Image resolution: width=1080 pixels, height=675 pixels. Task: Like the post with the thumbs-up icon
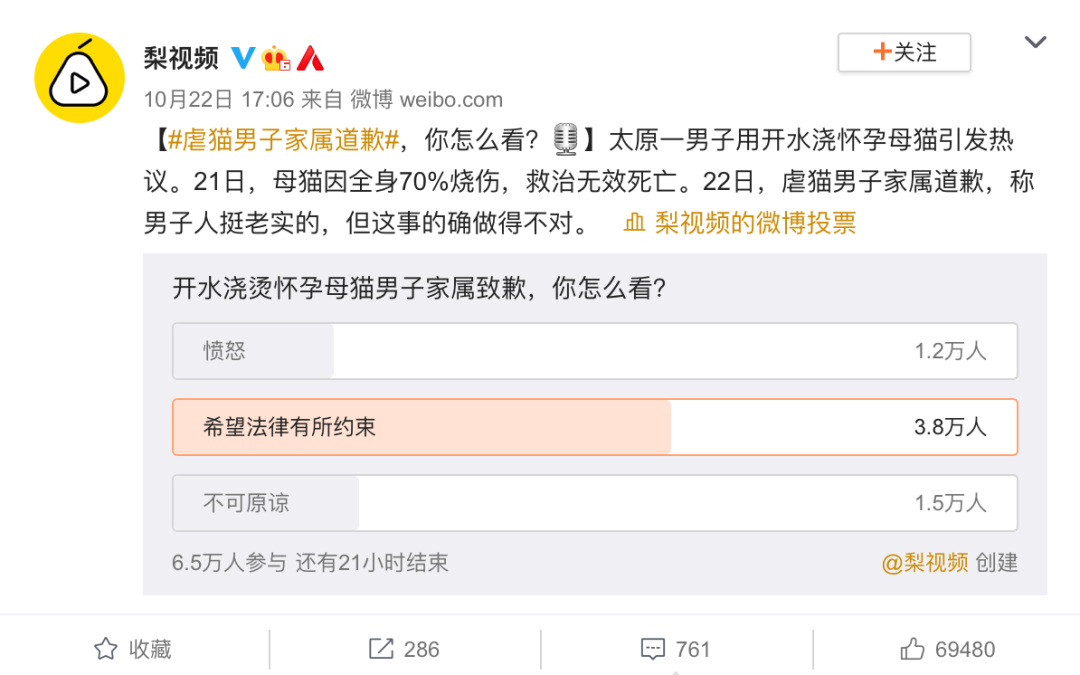point(912,649)
